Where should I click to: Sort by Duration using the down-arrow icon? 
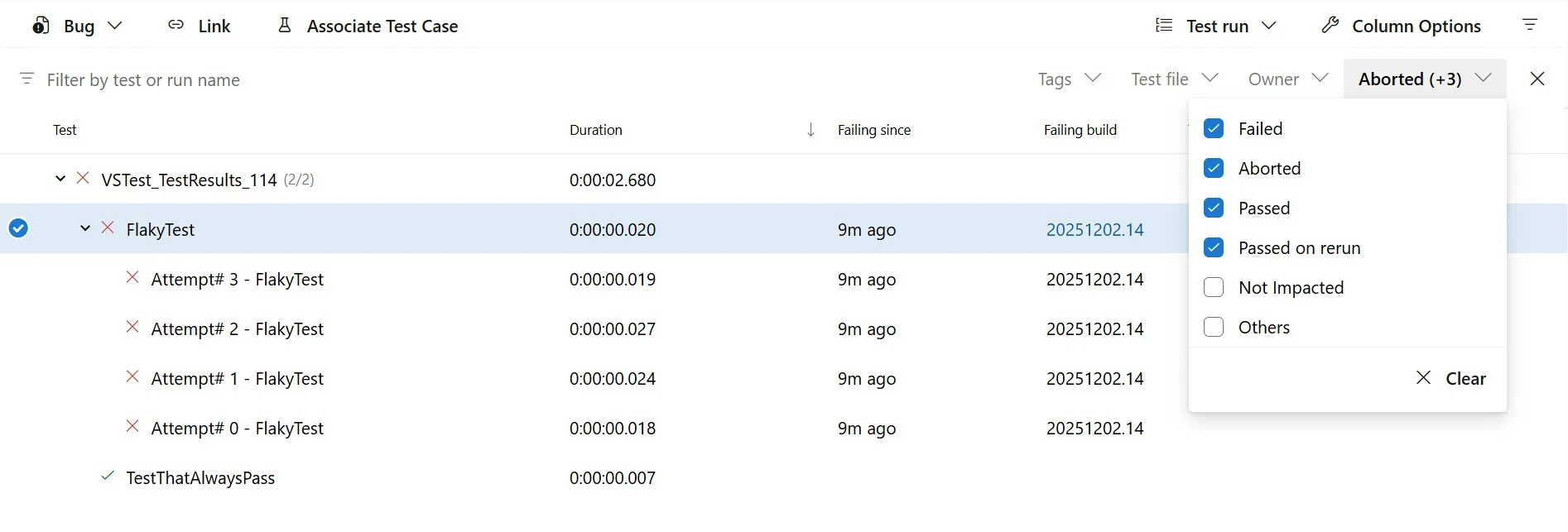point(810,130)
